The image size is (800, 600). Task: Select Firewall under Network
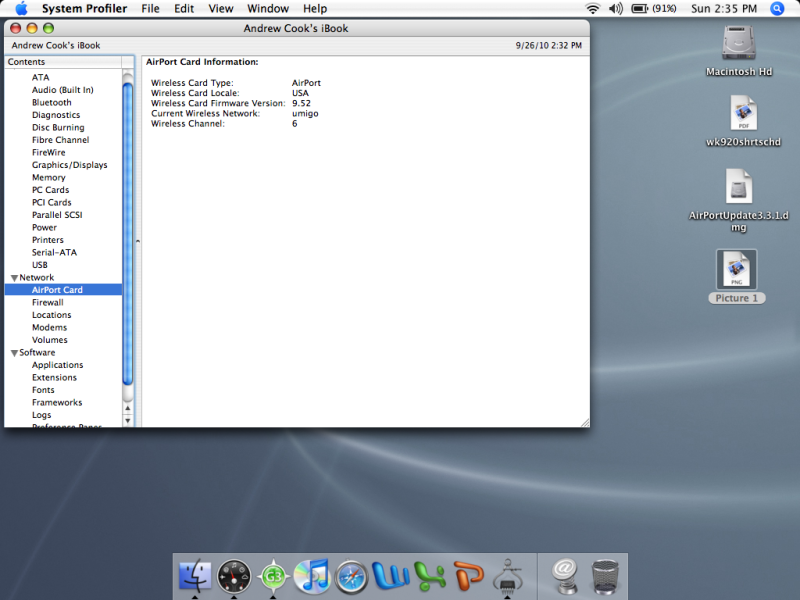[48, 303]
